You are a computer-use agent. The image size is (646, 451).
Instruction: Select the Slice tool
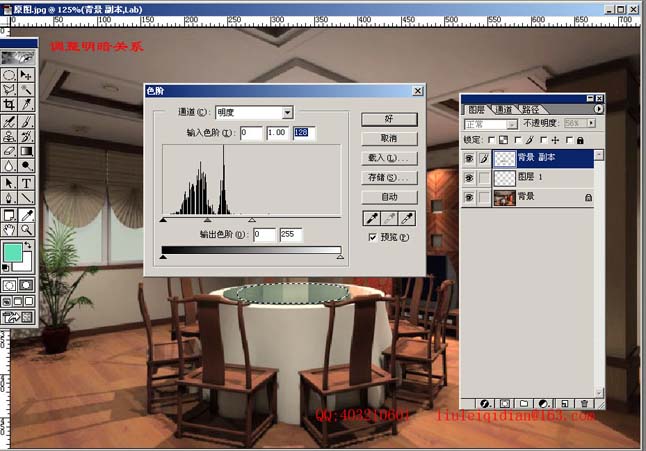(x=26, y=104)
